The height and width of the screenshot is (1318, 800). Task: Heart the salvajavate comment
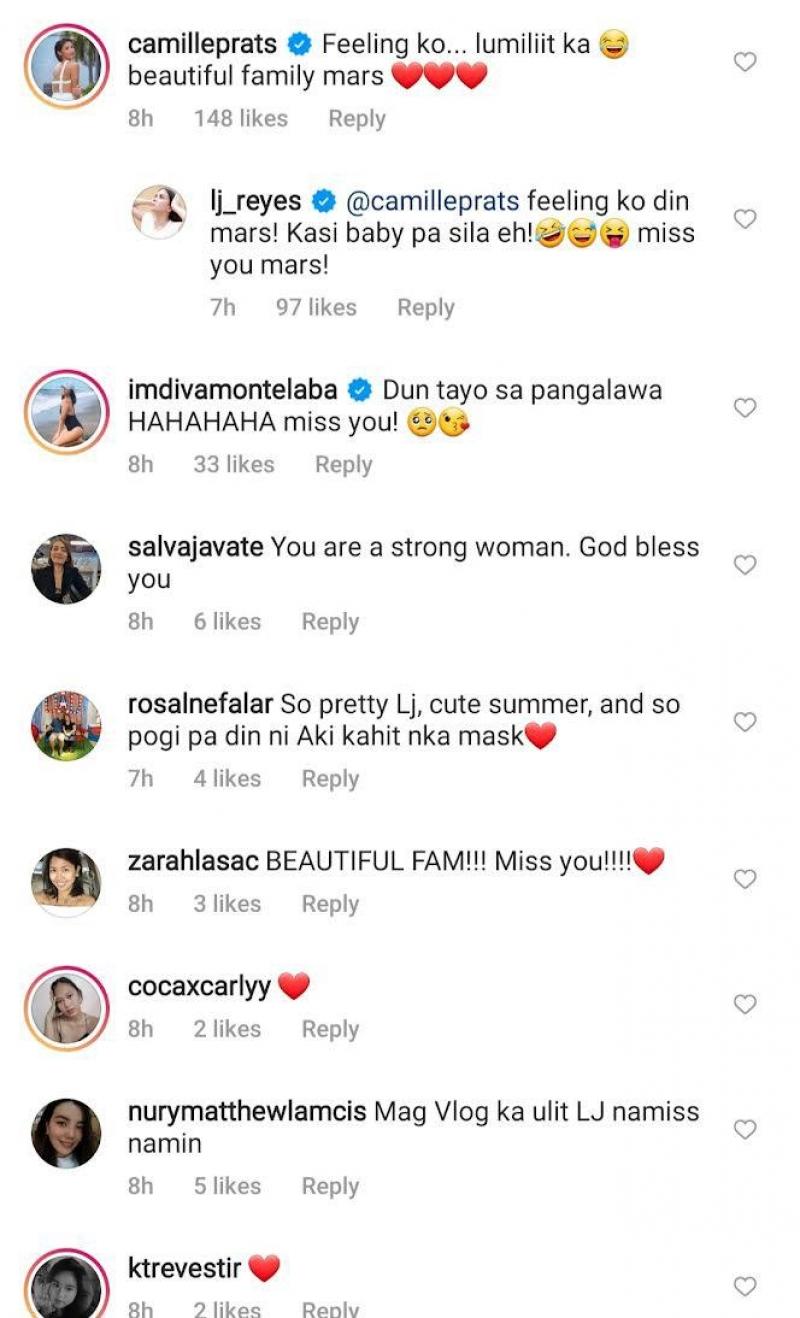[745, 565]
